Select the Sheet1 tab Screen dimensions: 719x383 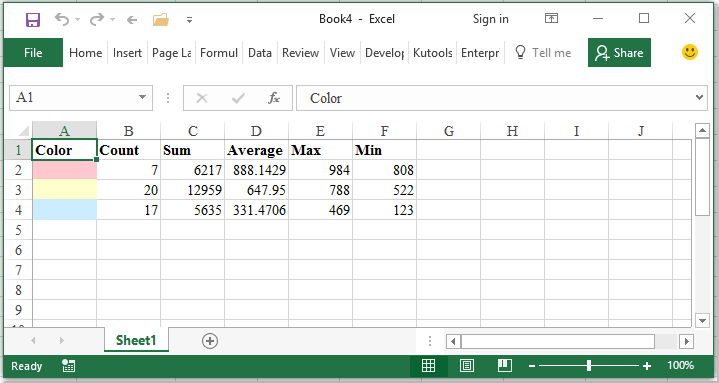coord(136,340)
